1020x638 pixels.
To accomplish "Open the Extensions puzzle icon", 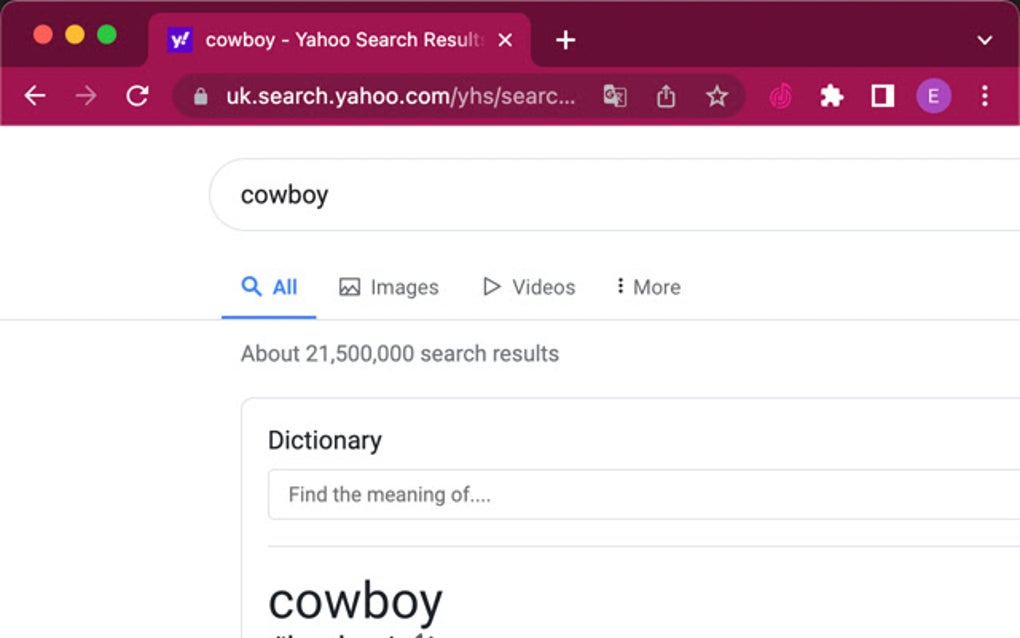I will [831, 96].
